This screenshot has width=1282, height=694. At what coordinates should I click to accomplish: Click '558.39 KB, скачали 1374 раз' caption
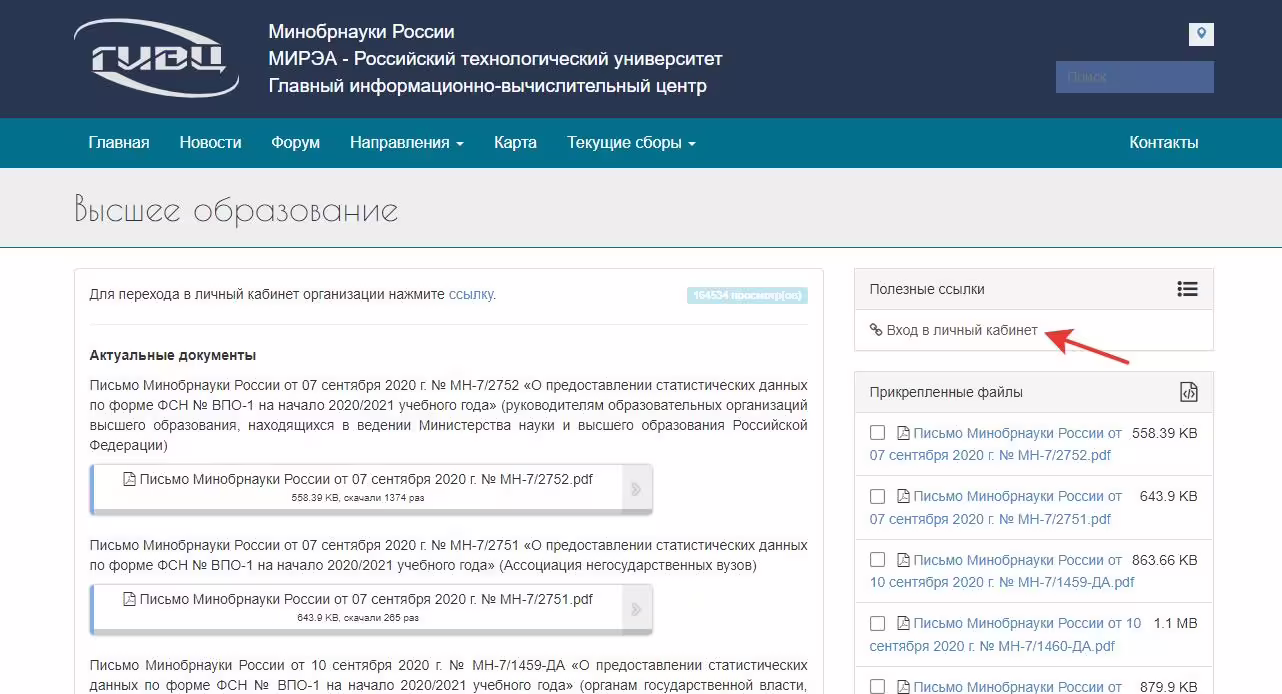click(357, 498)
